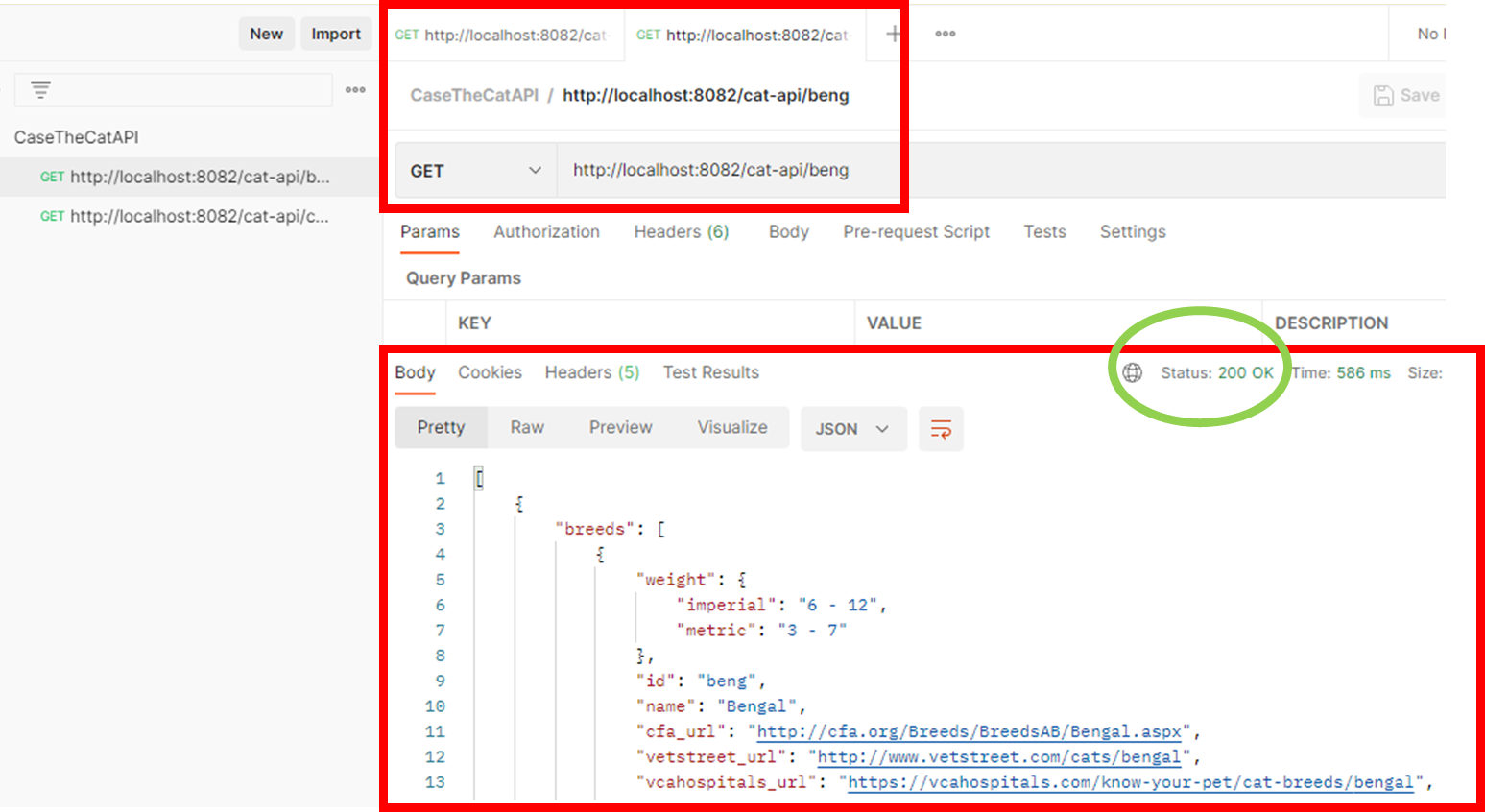Open the cat-api/c... request in sidebar
The image size is (1485, 812).
click(190, 216)
